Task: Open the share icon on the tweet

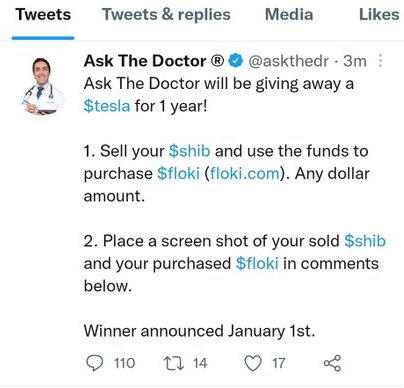Action: [332, 363]
